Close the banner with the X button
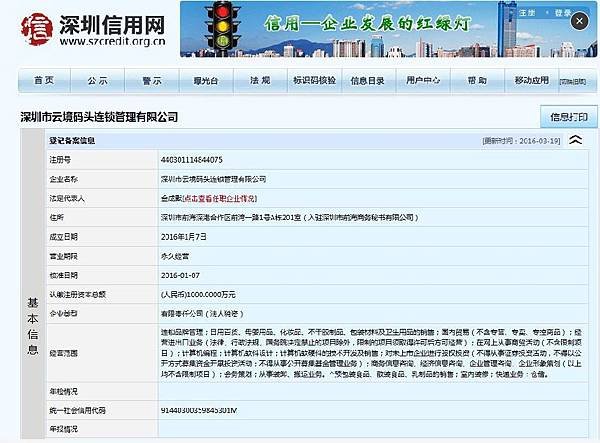 click(x=579, y=21)
